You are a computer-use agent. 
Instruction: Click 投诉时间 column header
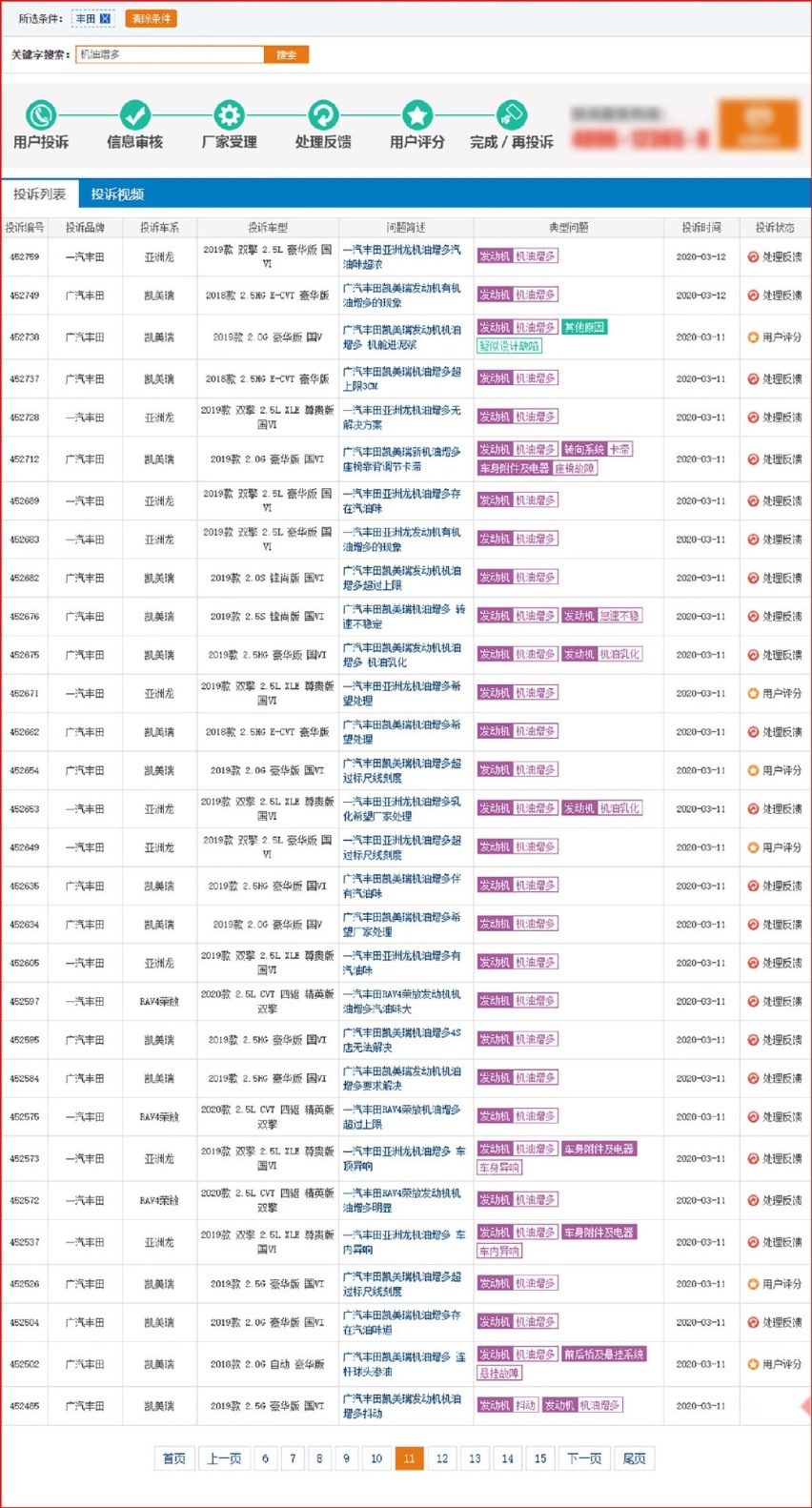(700, 228)
